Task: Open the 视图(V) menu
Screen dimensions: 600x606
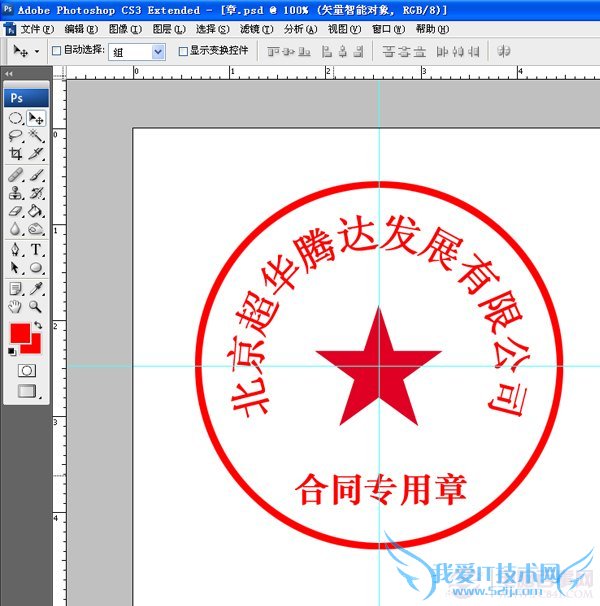Action: [x=344, y=29]
